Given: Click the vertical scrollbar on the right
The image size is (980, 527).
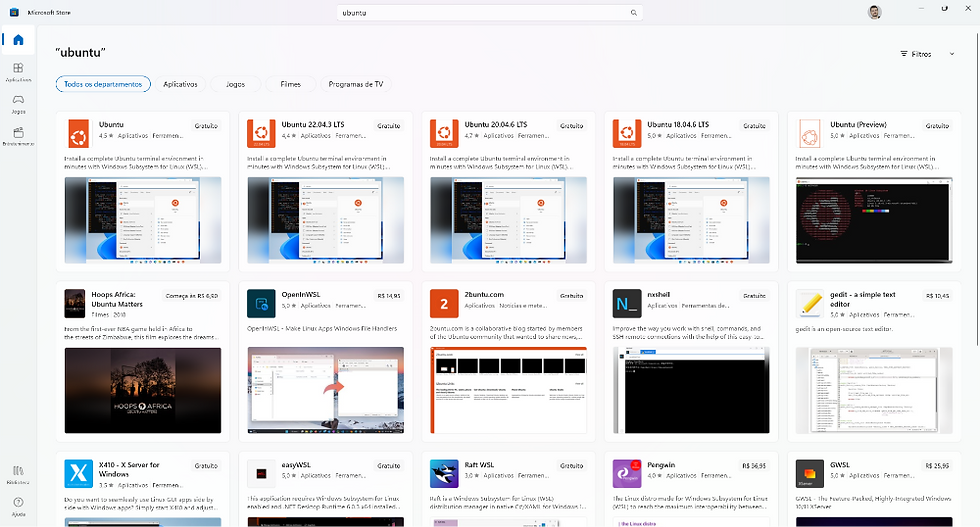Looking at the screenshot, I should pyautogui.click(x=977, y=188).
